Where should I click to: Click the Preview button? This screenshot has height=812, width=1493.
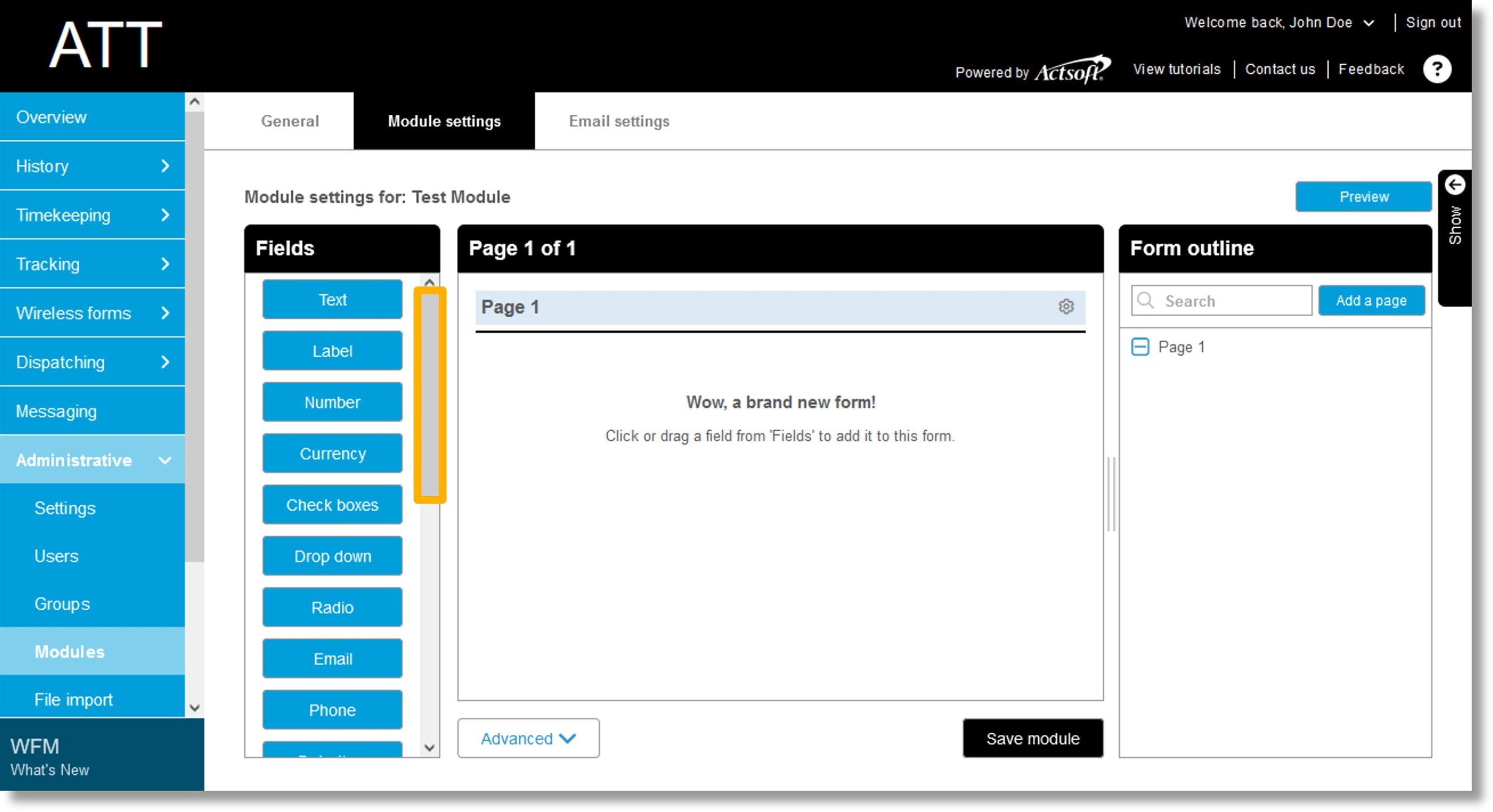click(1364, 197)
